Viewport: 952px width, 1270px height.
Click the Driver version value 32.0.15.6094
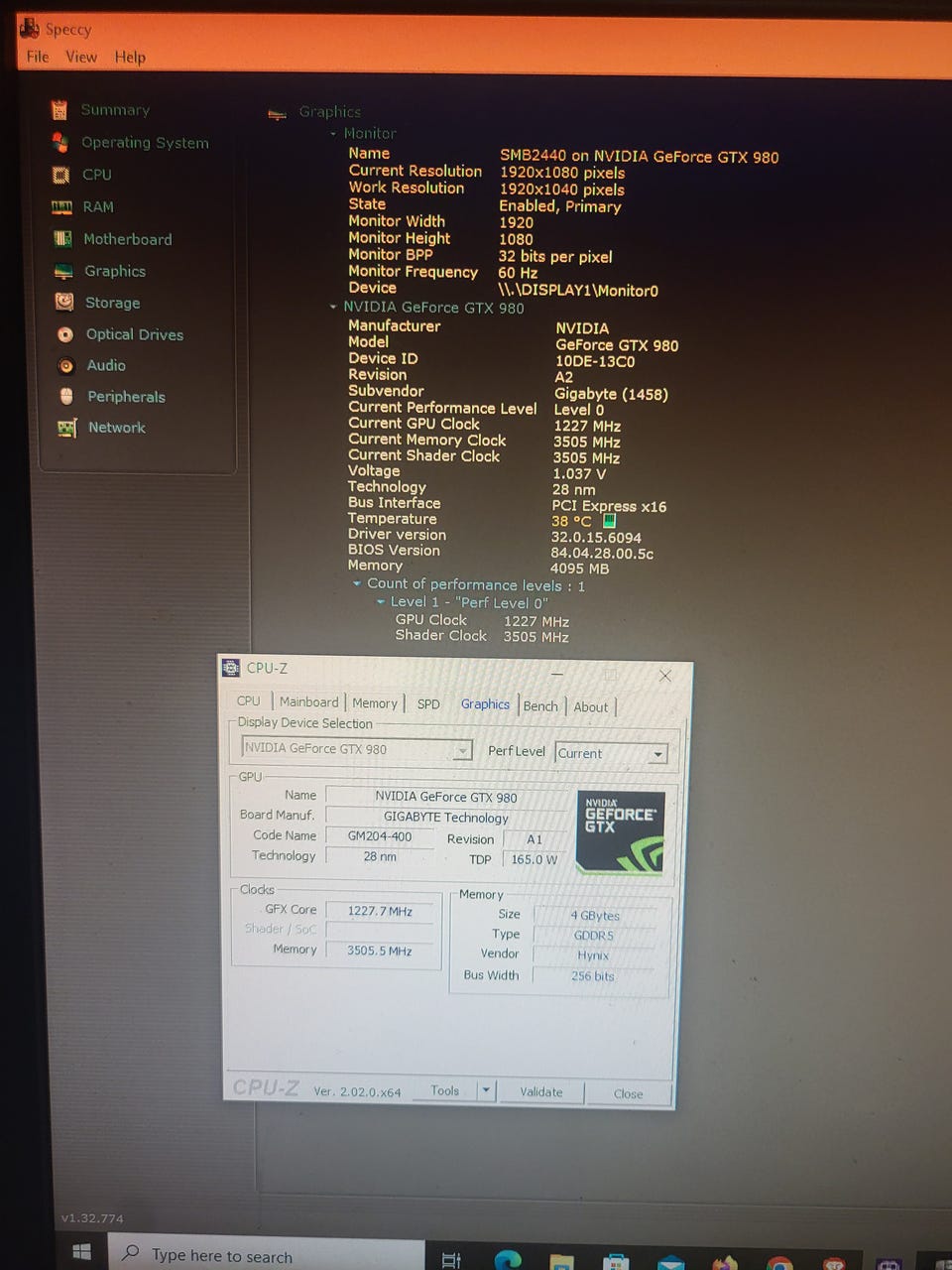click(x=596, y=538)
